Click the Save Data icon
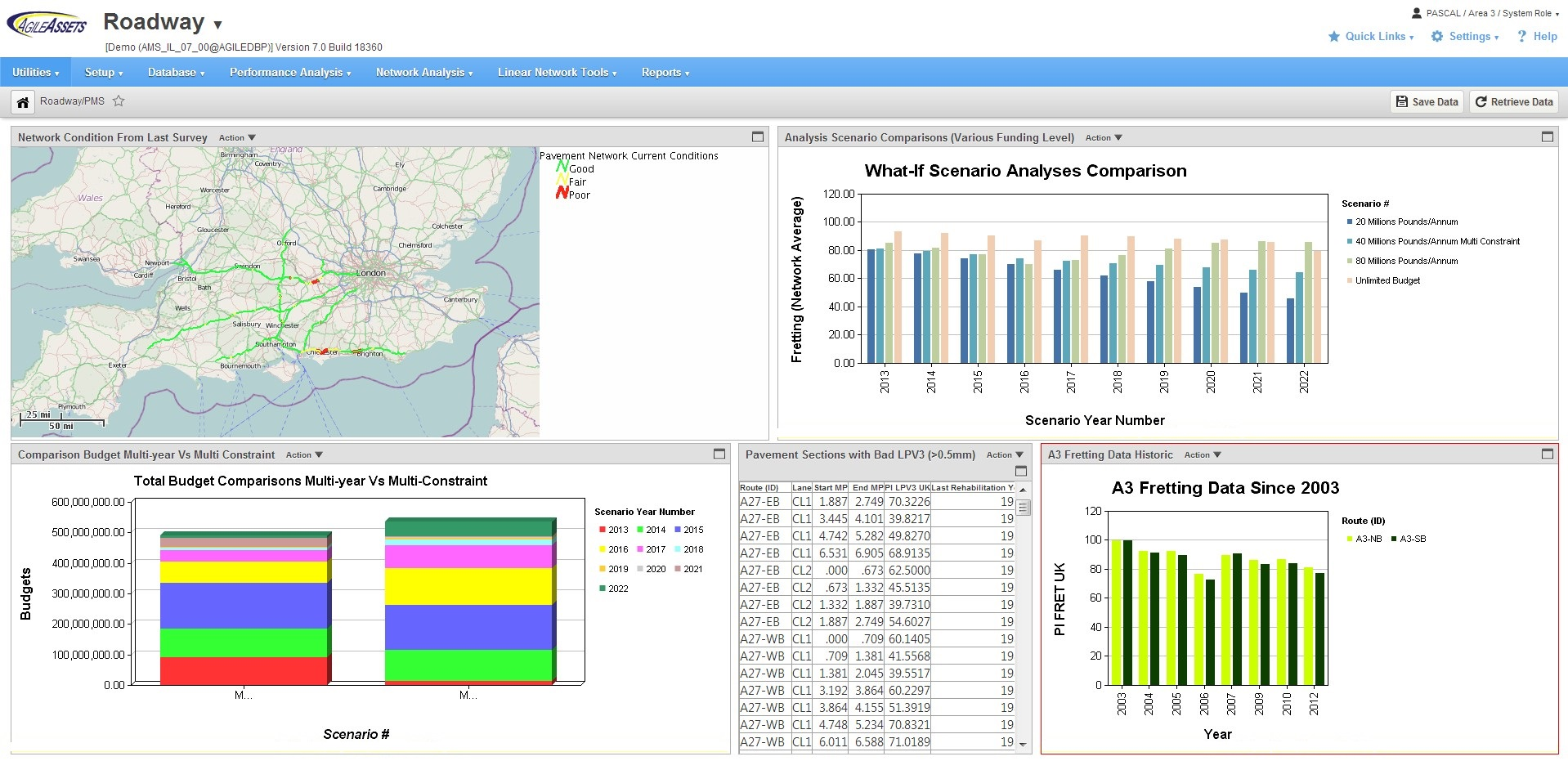Viewport: 1568px width, 770px height. point(1426,101)
